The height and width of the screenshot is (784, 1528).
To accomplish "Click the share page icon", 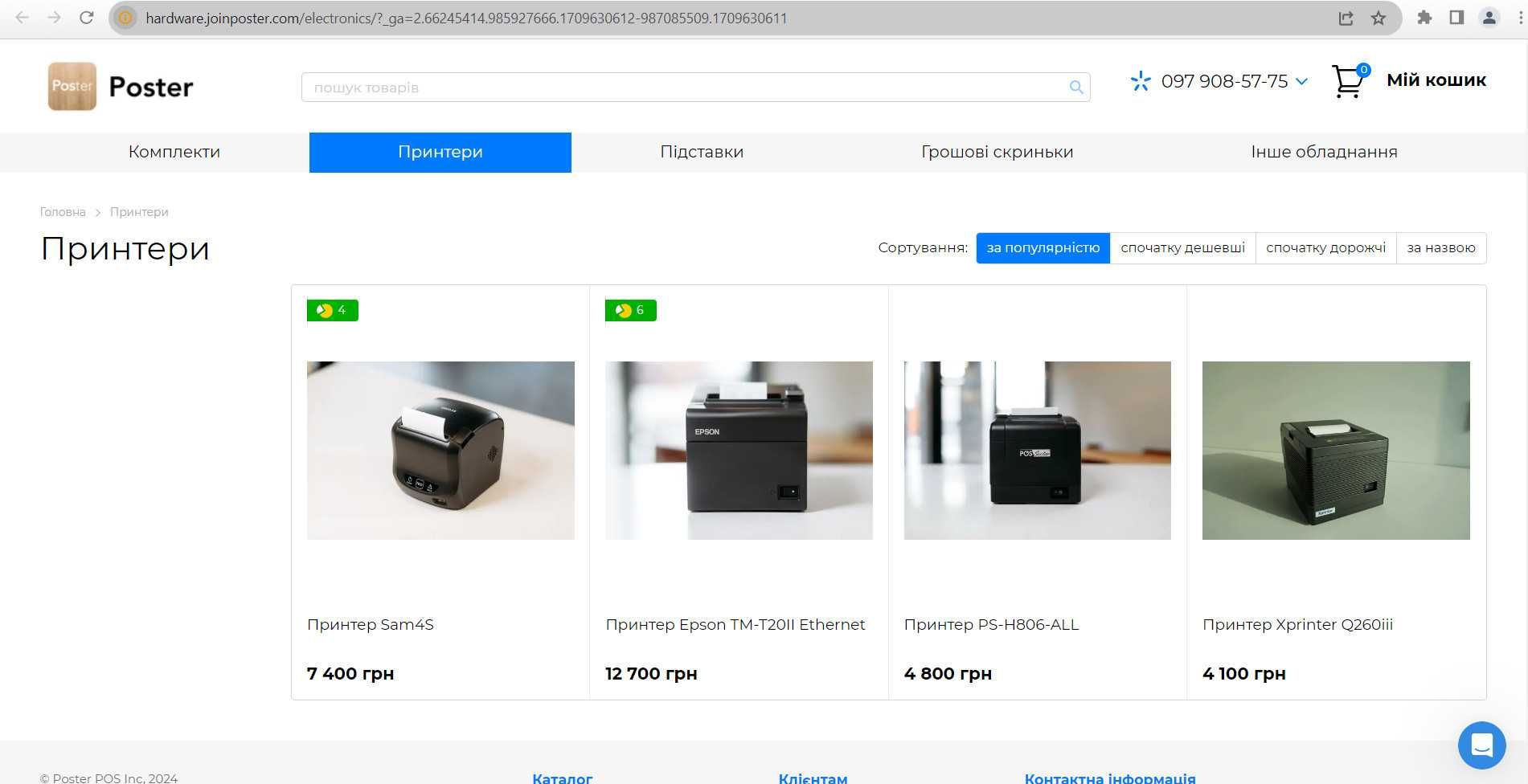I will point(1346,18).
